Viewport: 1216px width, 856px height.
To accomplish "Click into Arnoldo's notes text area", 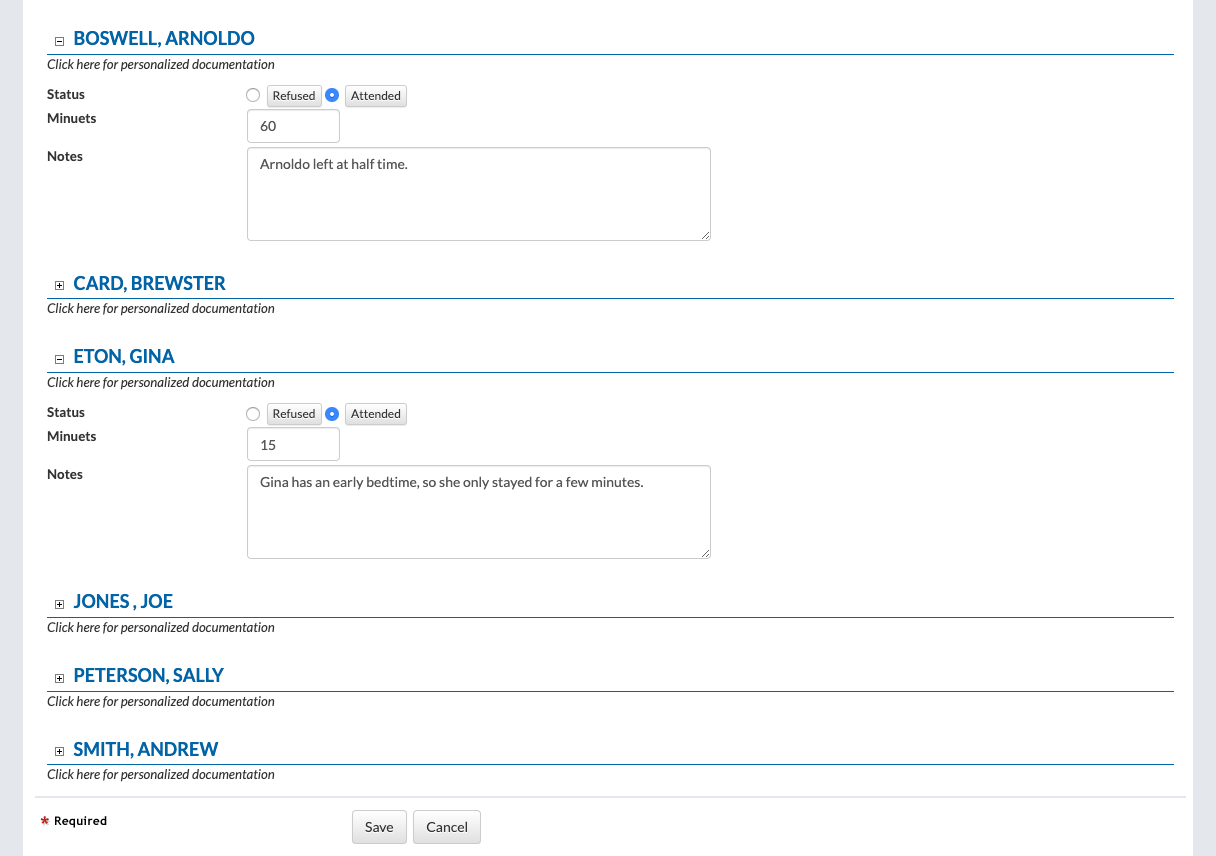I will (478, 194).
